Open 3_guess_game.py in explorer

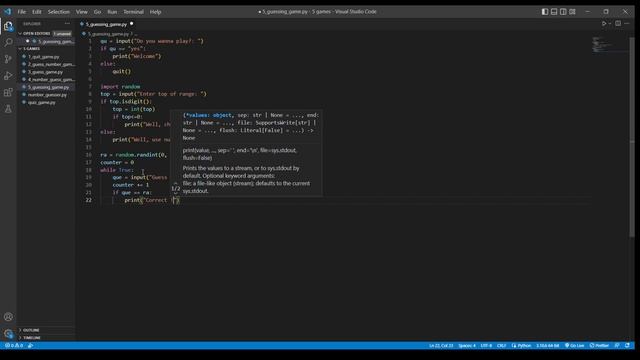click(46, 72)
